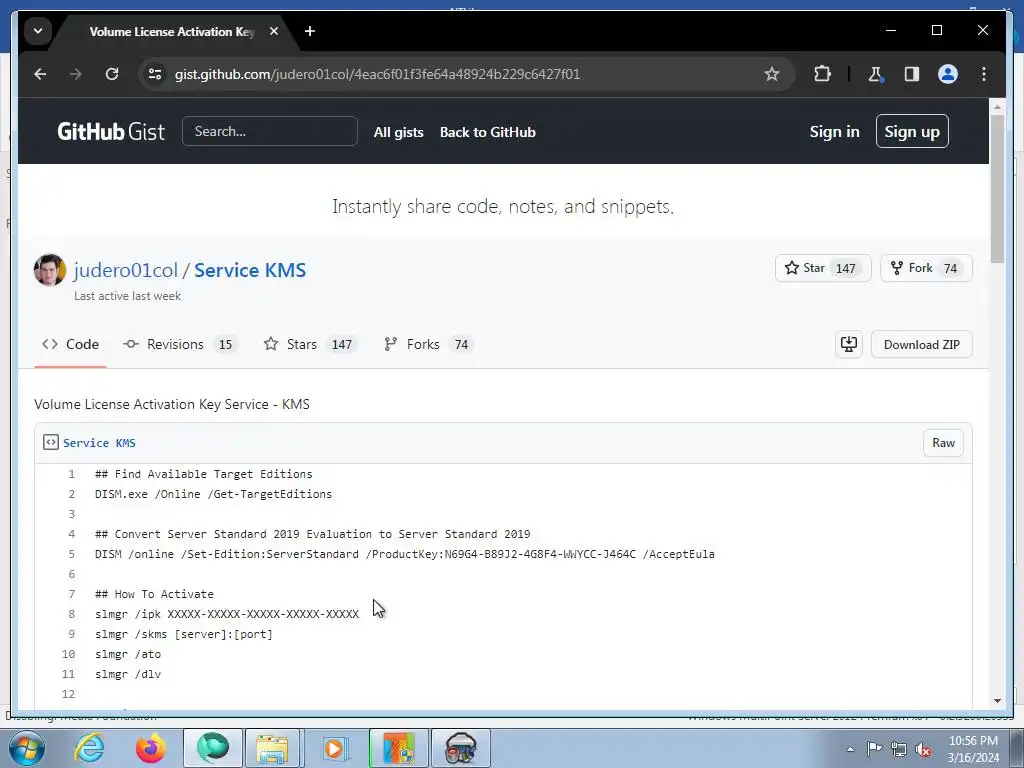Reload the current gist page
Image resolution: width=1024 pixels, height=768 pixels.
point(112,74)
